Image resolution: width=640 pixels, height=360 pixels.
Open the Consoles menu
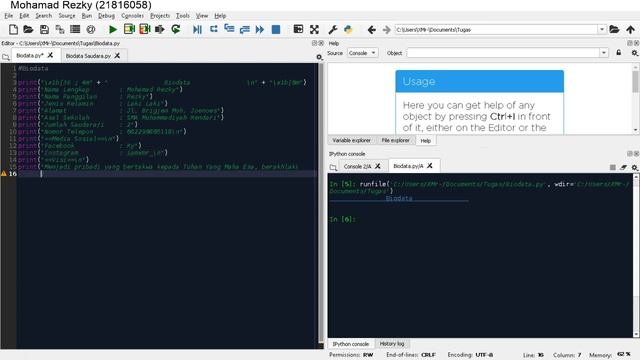[132, 16]
